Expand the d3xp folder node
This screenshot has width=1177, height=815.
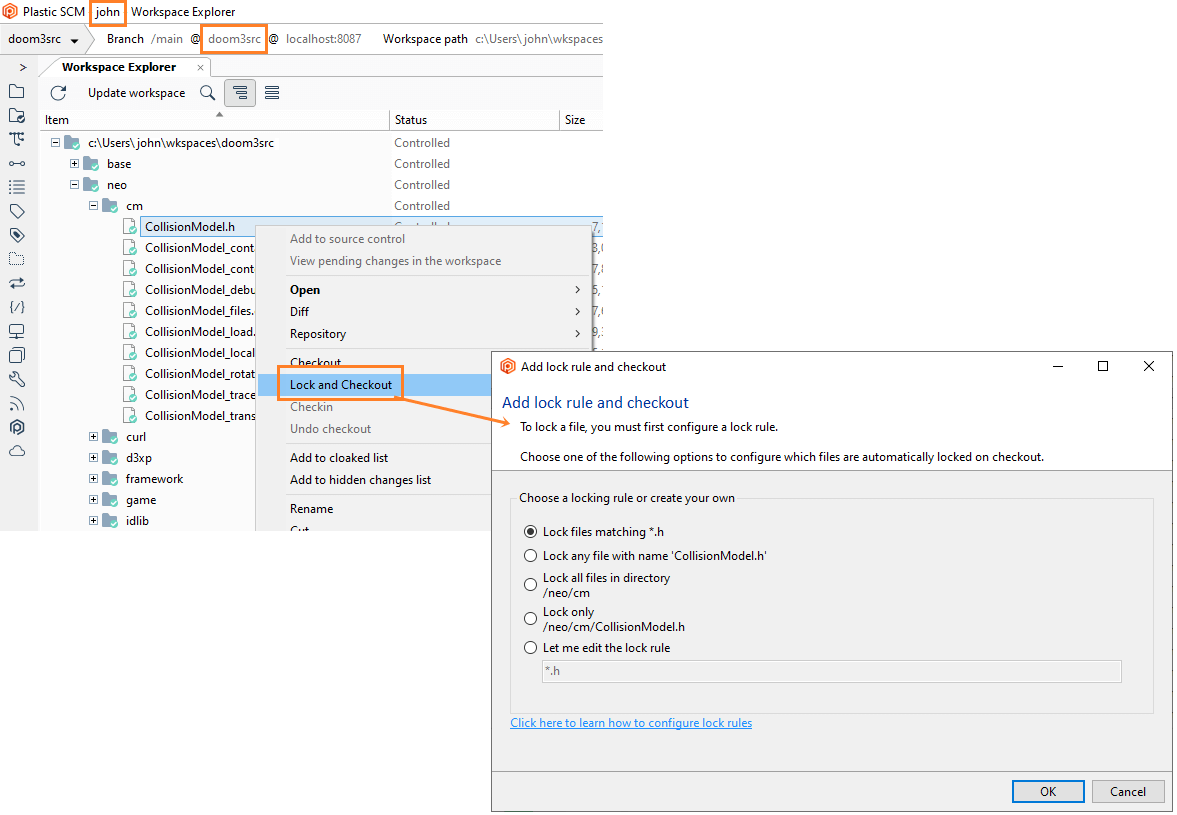tap(93, 458)
